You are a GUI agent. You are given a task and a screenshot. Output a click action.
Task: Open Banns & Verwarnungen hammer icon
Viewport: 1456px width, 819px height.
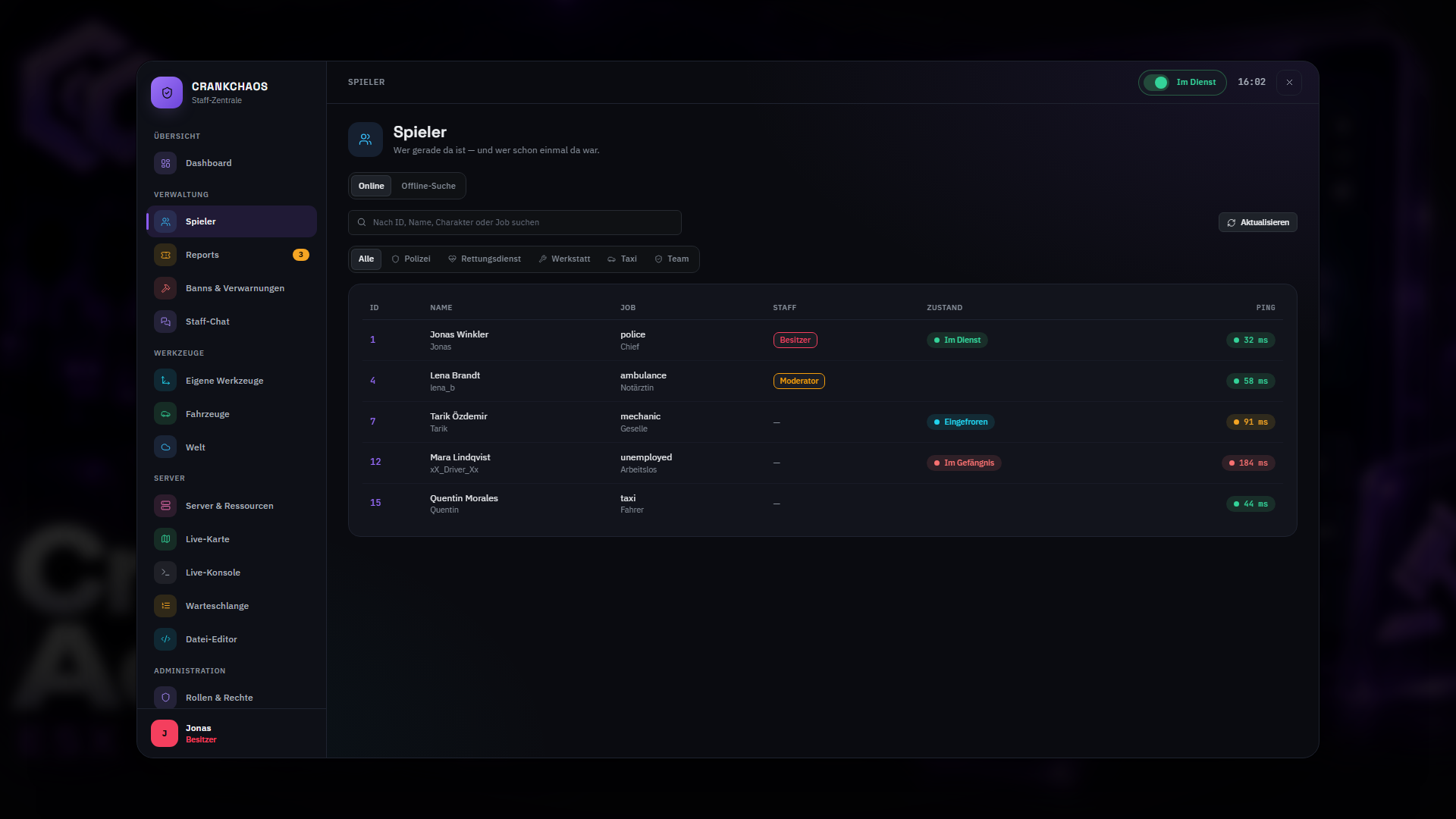[165, 288]
